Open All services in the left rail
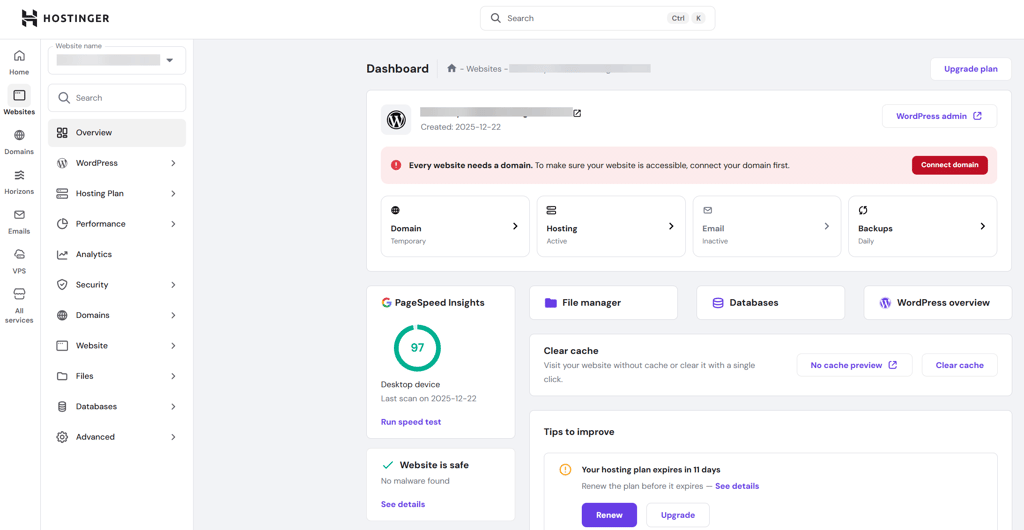 [19, 305]
